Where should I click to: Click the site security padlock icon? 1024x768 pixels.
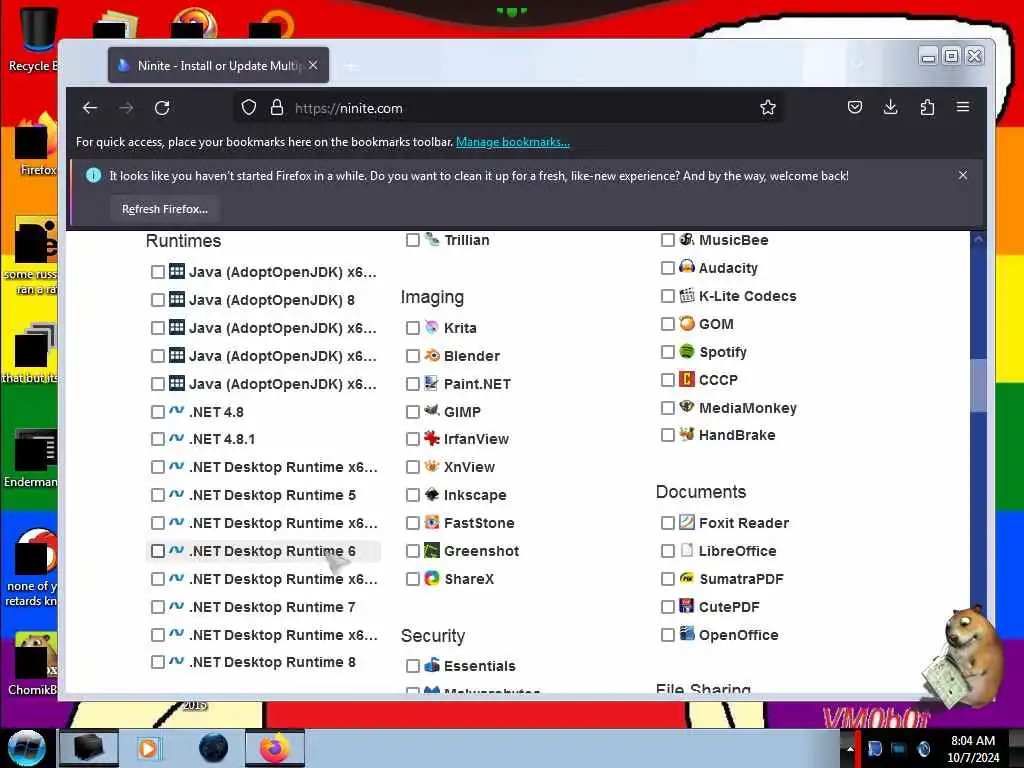(x=277, y=108)
